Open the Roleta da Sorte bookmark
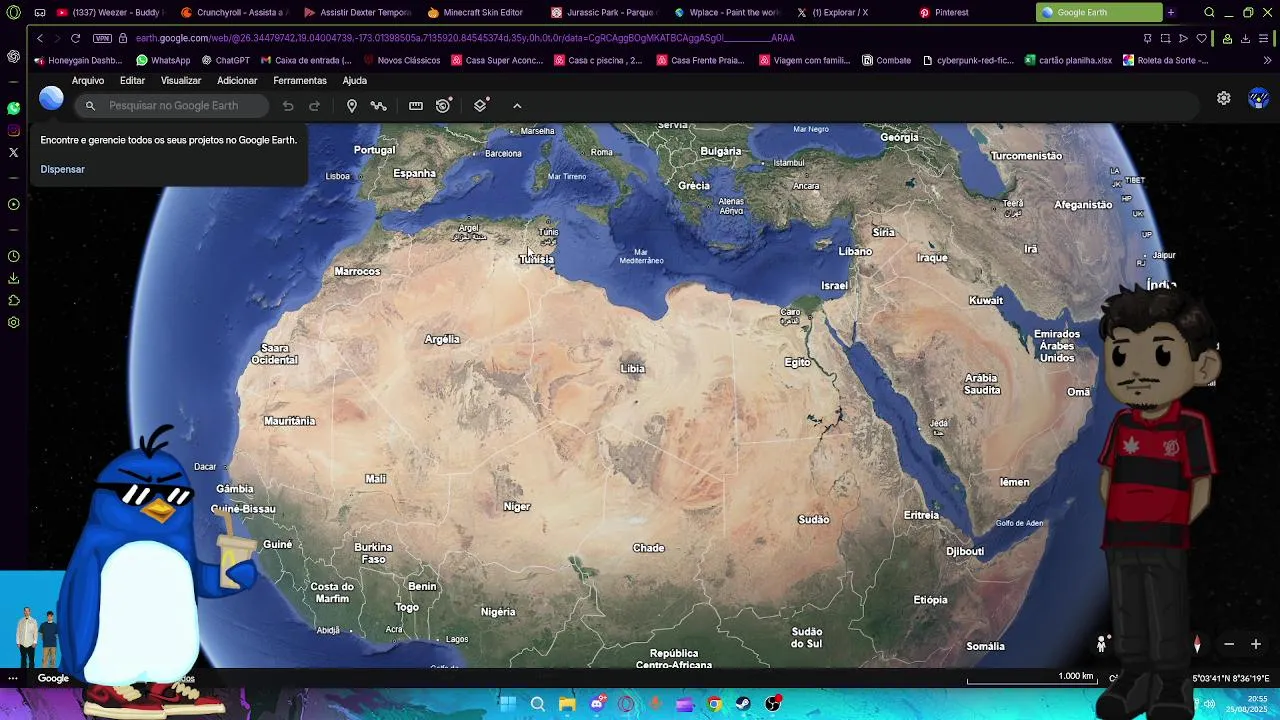Screen dimensions: 1280x720 click(x=1166, y=60)
